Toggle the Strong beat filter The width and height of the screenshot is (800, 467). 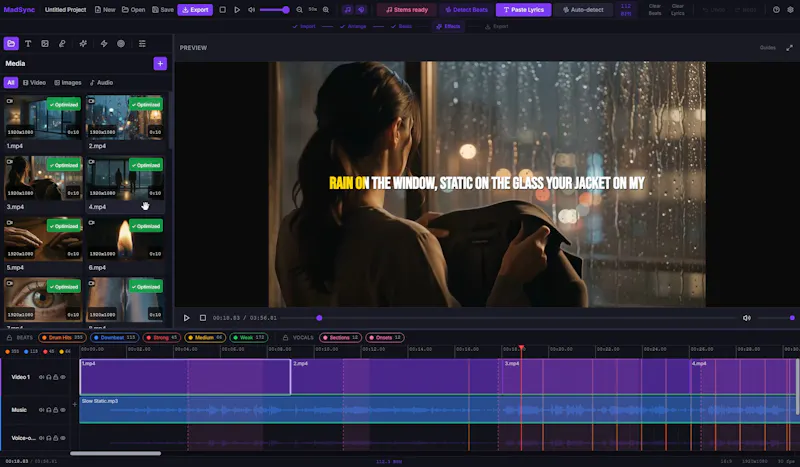tap(162, 338)
